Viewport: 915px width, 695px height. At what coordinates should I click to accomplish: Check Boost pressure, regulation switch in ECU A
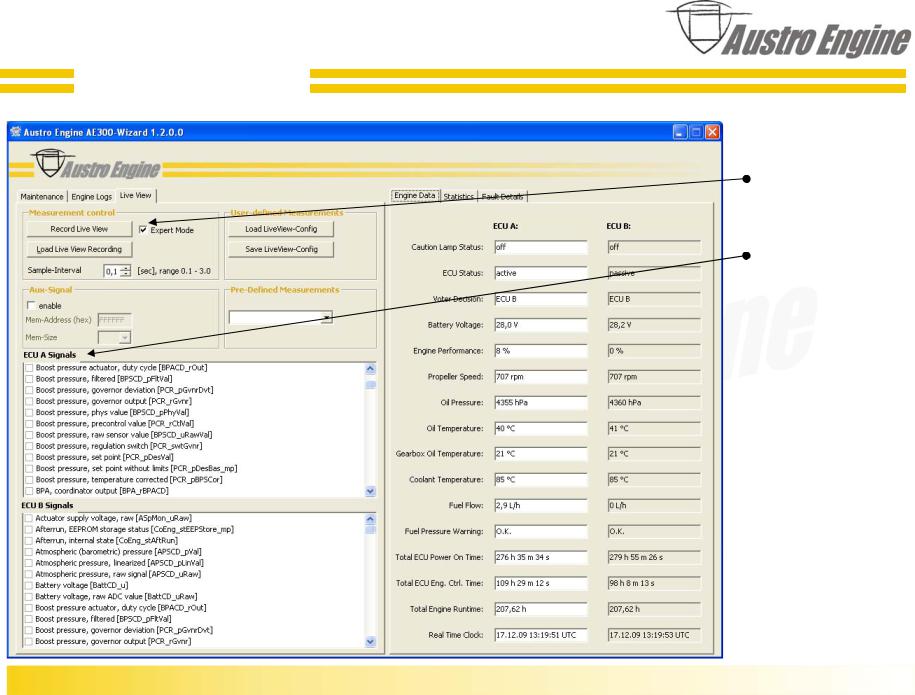(29, 446)
